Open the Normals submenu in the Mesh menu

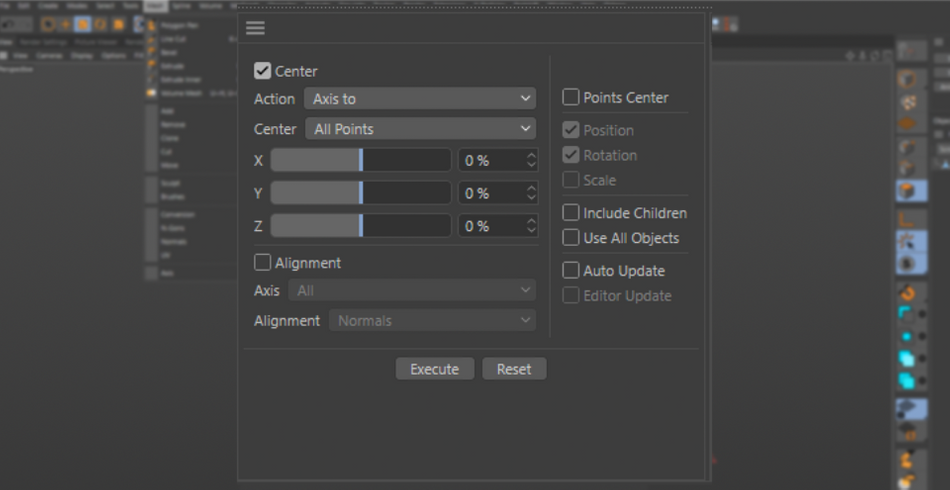tap(173, 242)
